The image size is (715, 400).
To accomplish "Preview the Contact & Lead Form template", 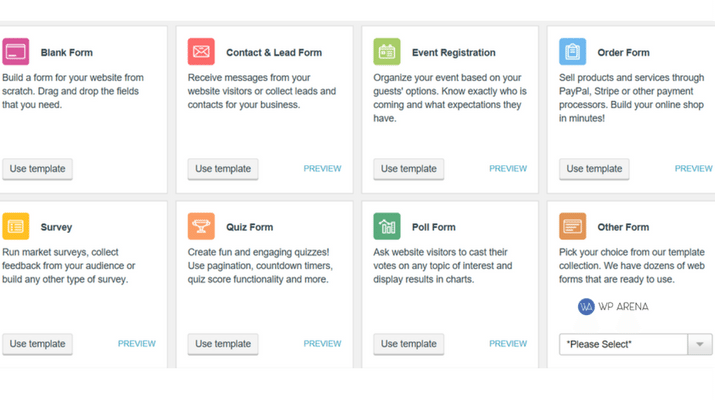I will pyautogui.click(x=322, y=169).
